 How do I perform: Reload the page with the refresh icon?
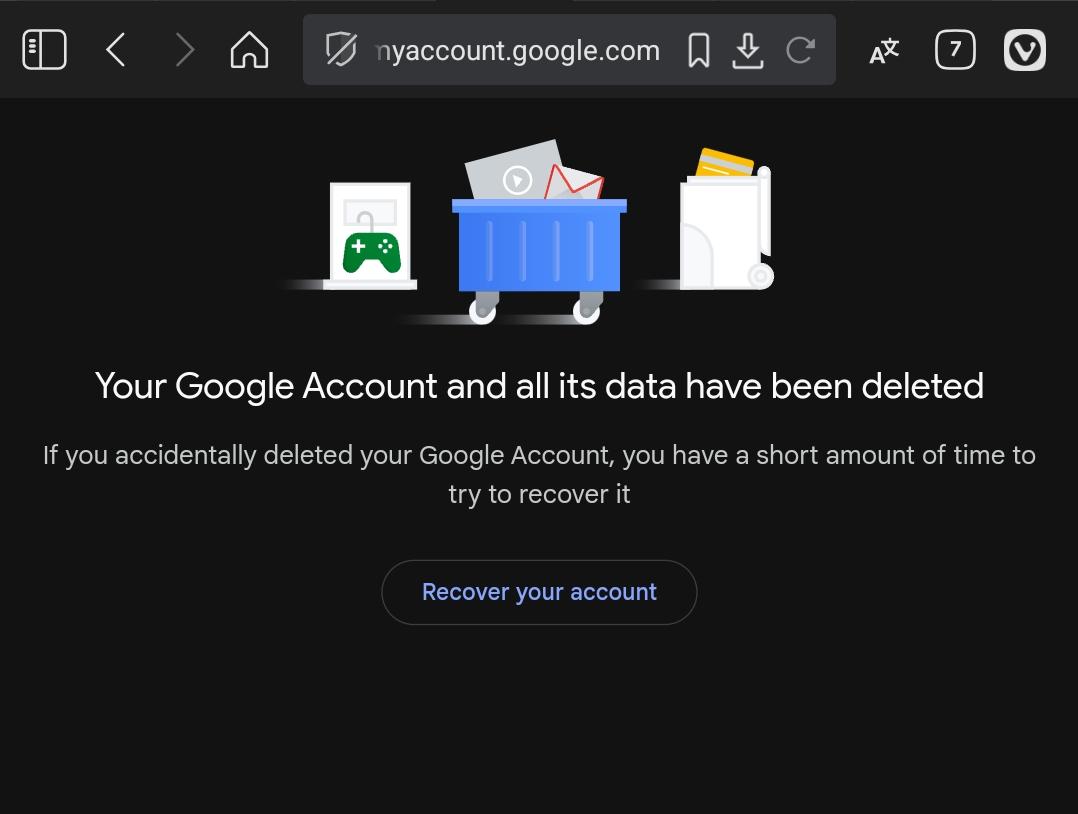pos(800,50)
